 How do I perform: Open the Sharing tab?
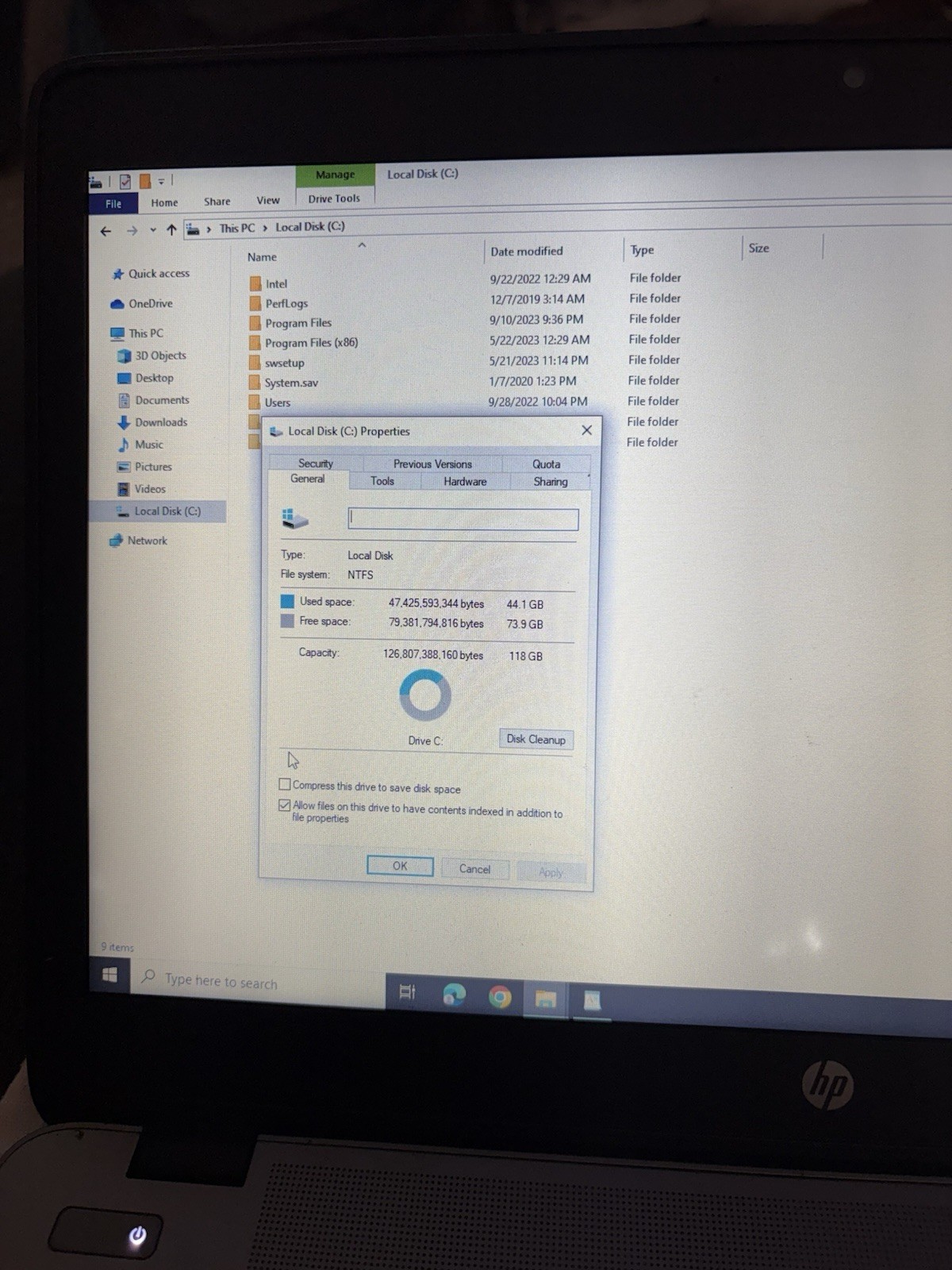[550, 482]
